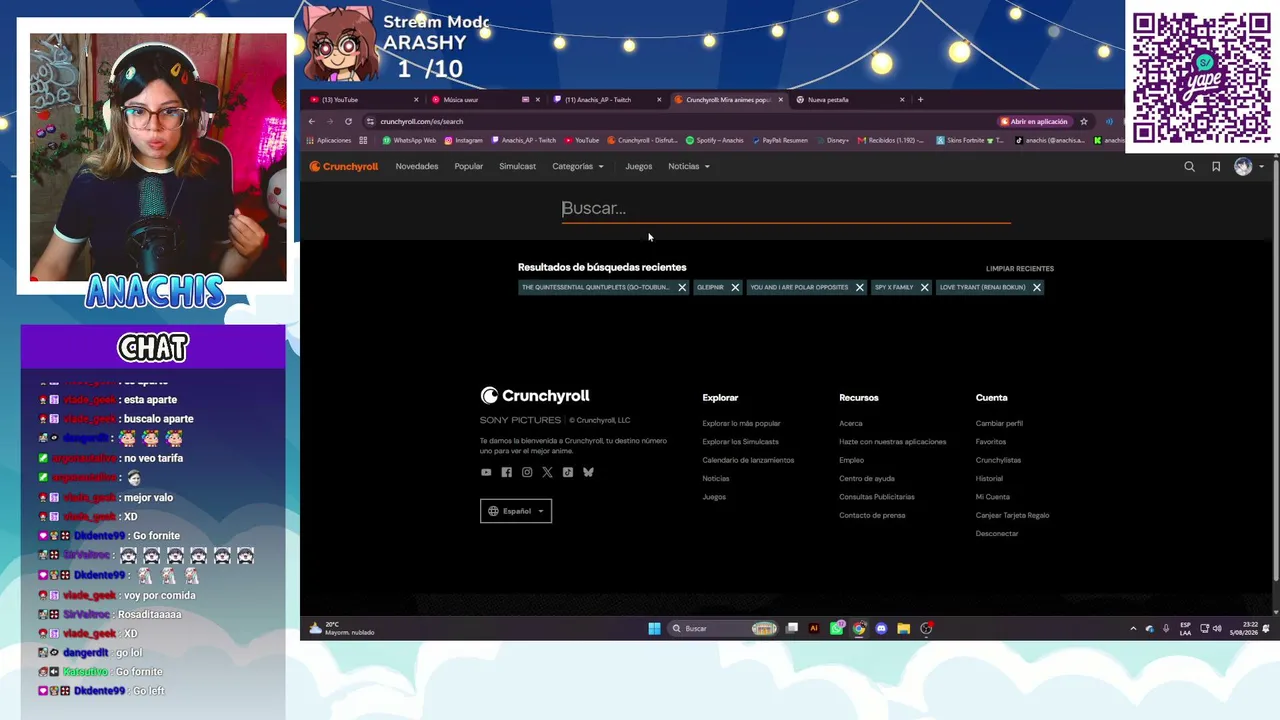Expand the Categorías dropdown in navigation
The height and width of the screenshot is (720, 1280).
click(578, 167)
